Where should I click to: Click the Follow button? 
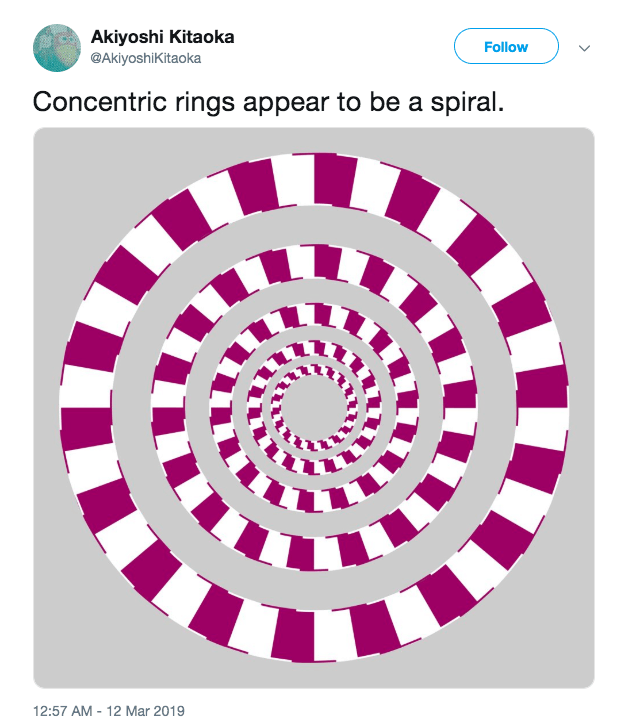pos(505,47)
